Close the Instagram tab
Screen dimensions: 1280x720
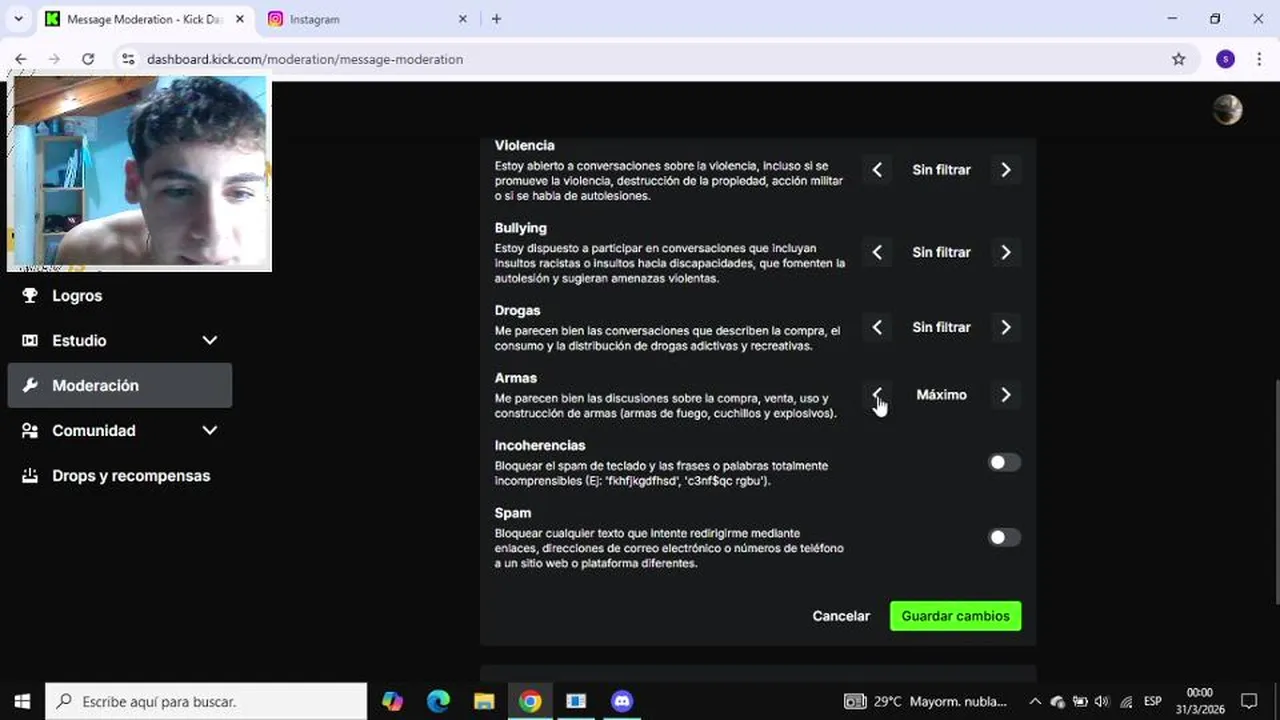pyautogui.click(x=462, y=19)
